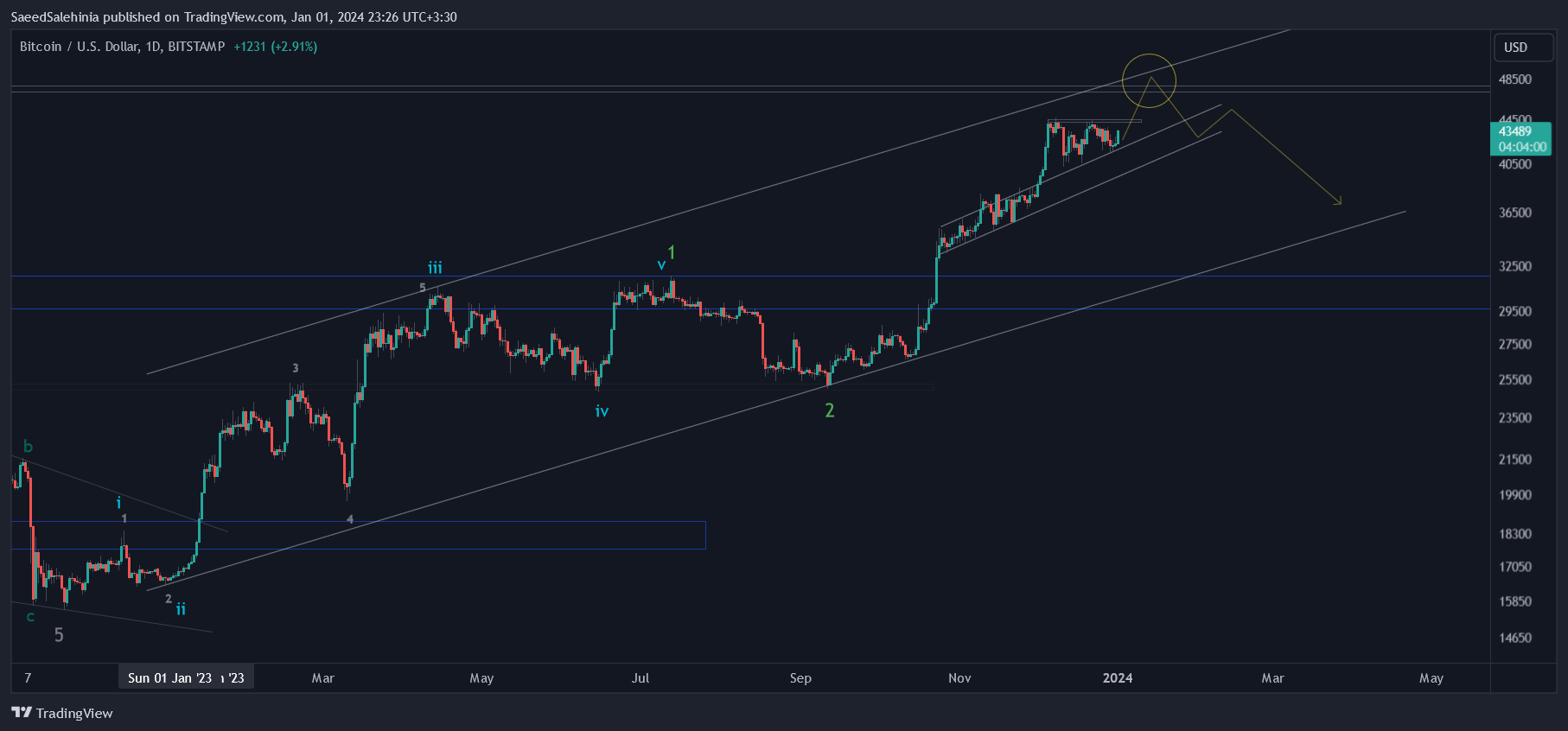The height and width of the screenshot is (731, 1568).
Task: Select the green 1 wave label
Action: pyautogui.click(x=672, y=253)
